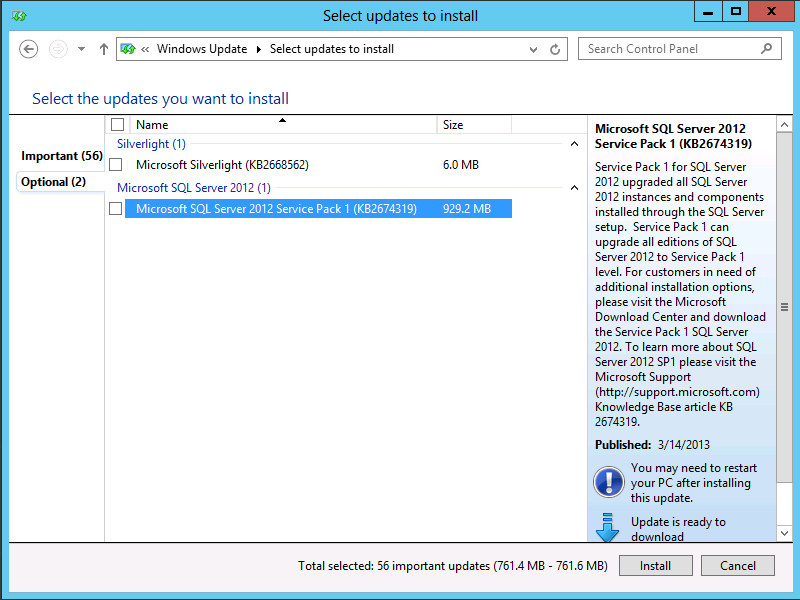Click the search magnifier icon
800x600 pixels.
[766, 49]
